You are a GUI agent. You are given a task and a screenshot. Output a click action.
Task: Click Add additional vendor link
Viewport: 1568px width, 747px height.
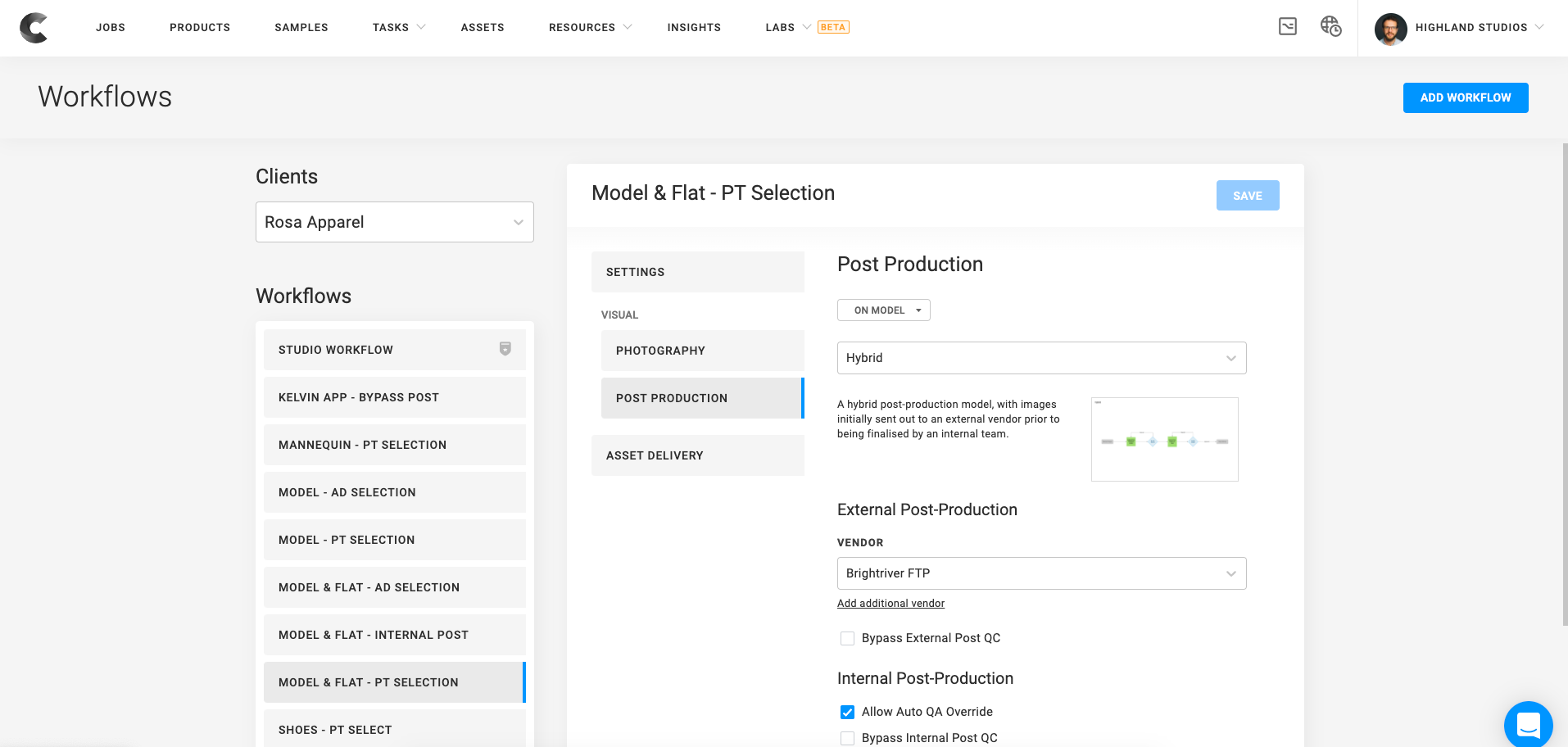890,604
